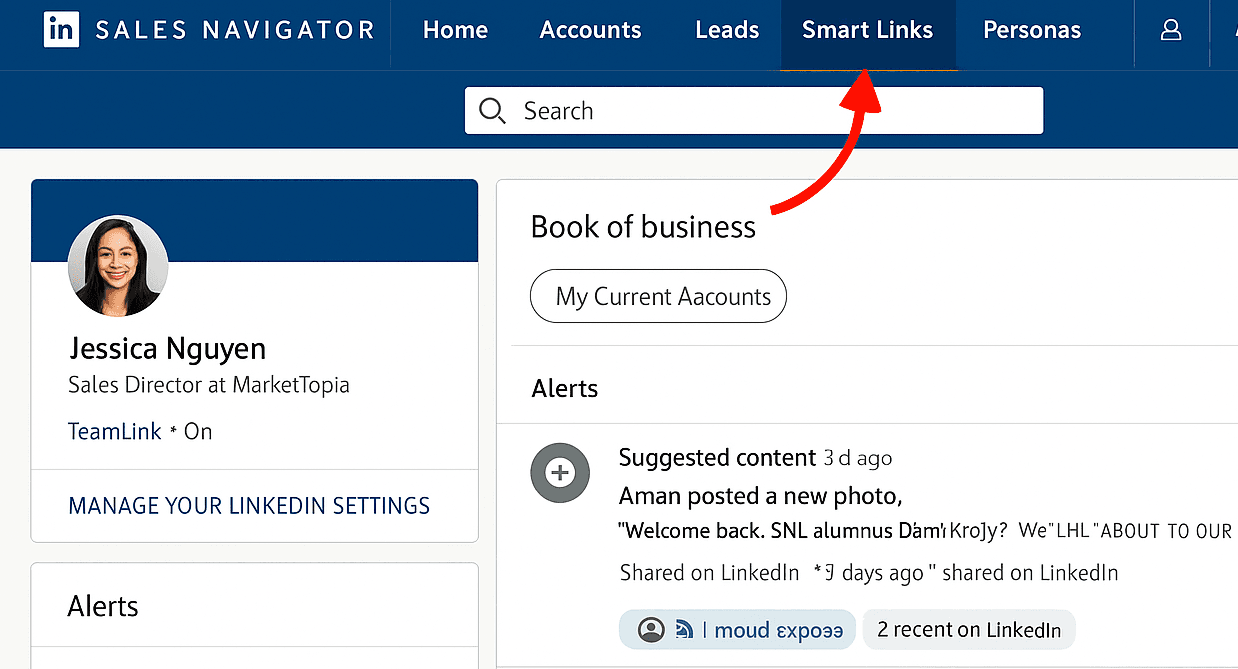Viewport: 1238px width, 669px height.
Task: Select the person icon left of Suggested content alert
Action: (560, 472)
